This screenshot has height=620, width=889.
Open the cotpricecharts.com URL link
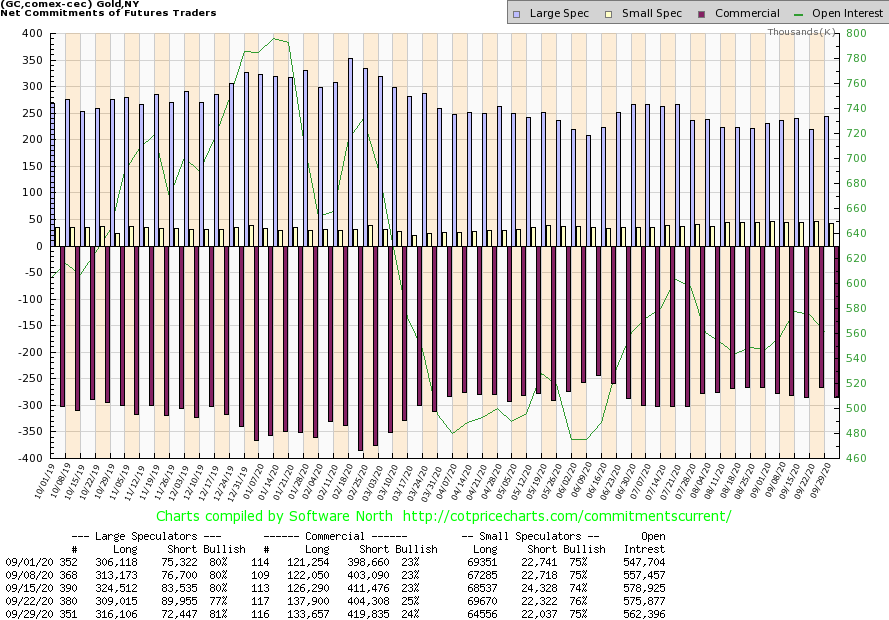tap(564, 516)
